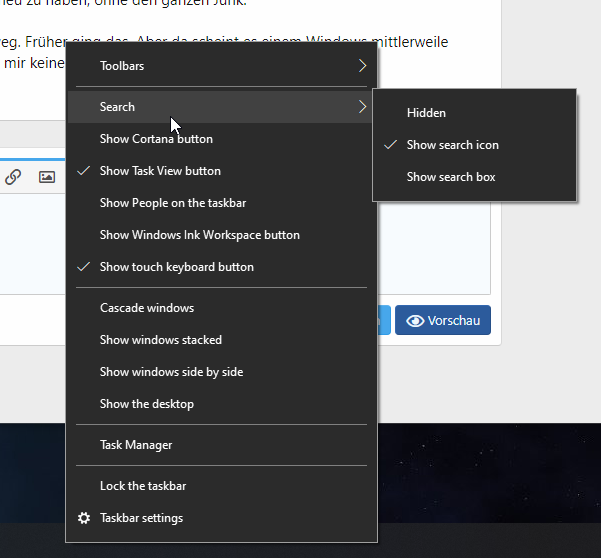601x558 pixels.
Task: Click the insert link icon in editor
Action: (x=13, y=177)
